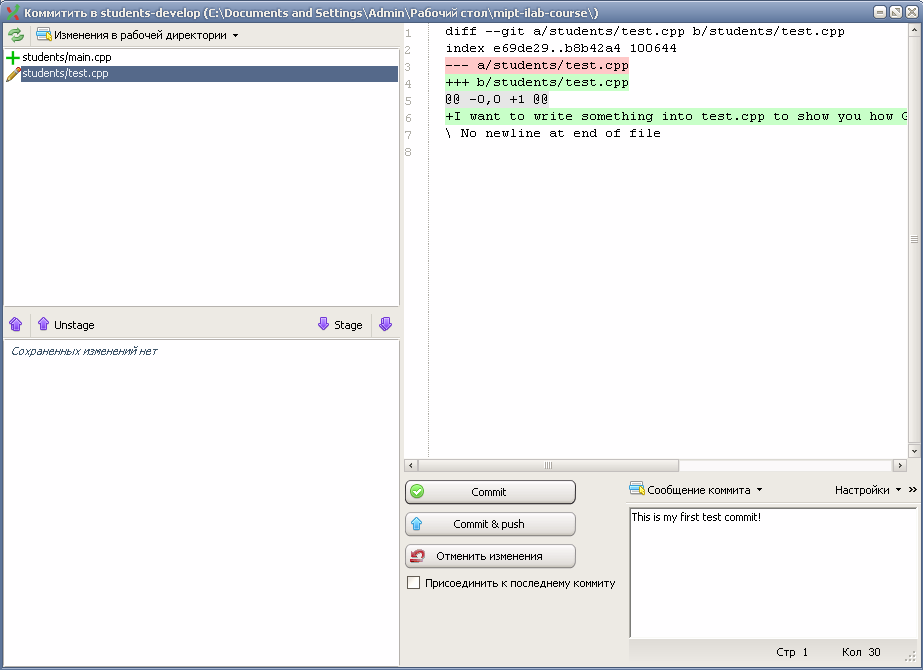Click the Unstage all double-arrow icon

tap(16, 324)
